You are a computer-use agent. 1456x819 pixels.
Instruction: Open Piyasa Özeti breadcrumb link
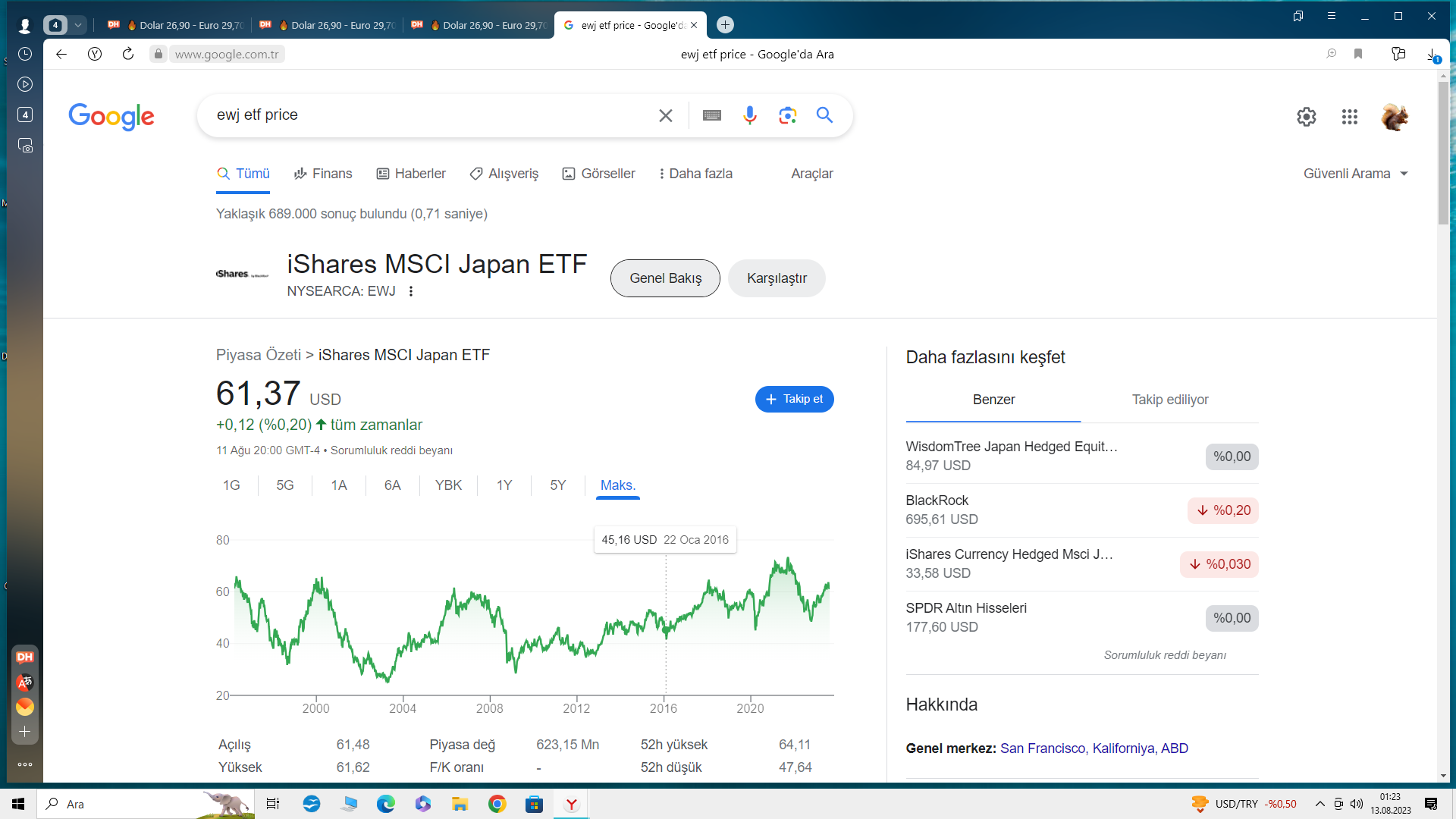[259, 355]
